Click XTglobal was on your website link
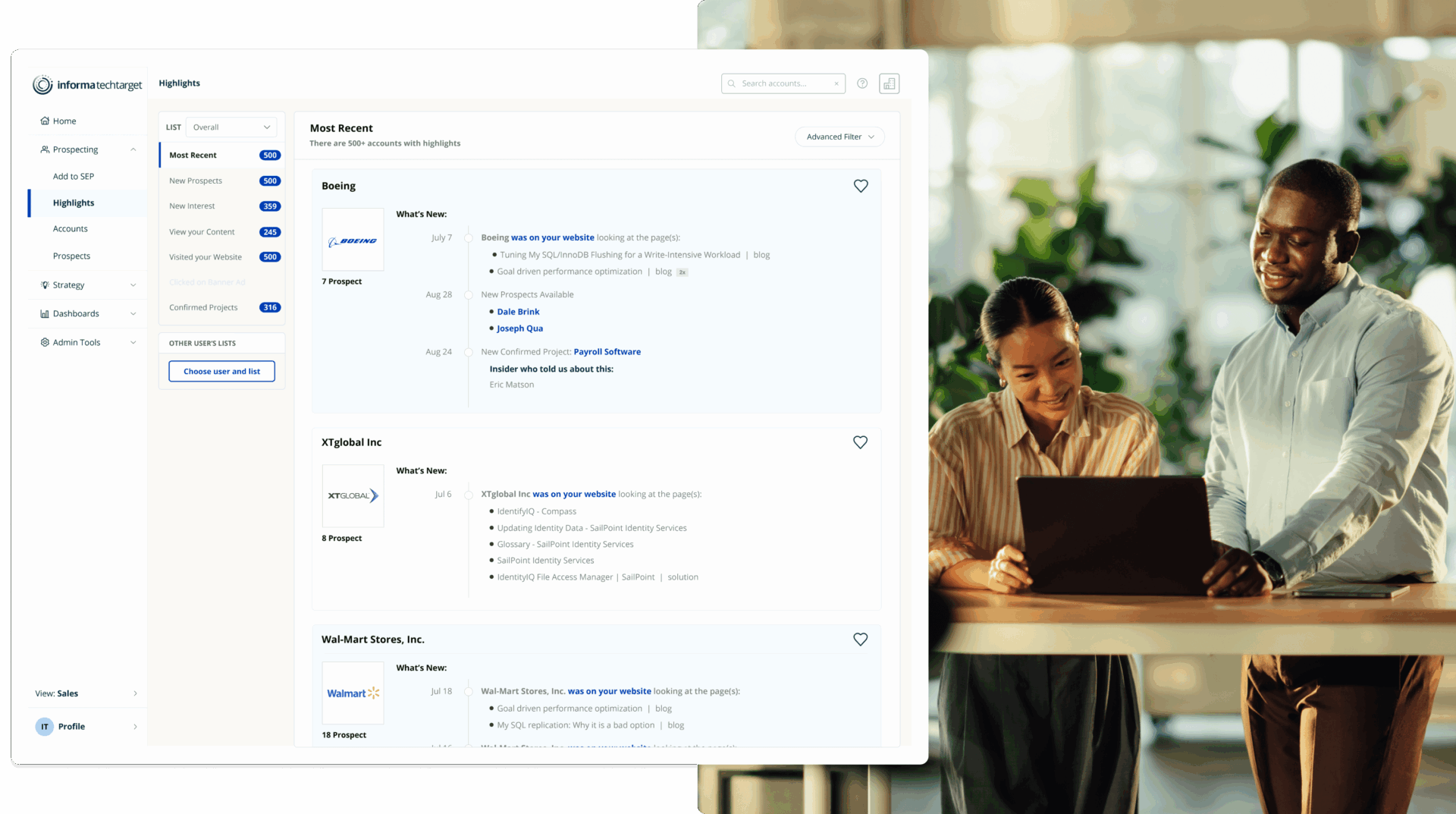The width and height of the screenshot is (1456, 814). point(574,494)
